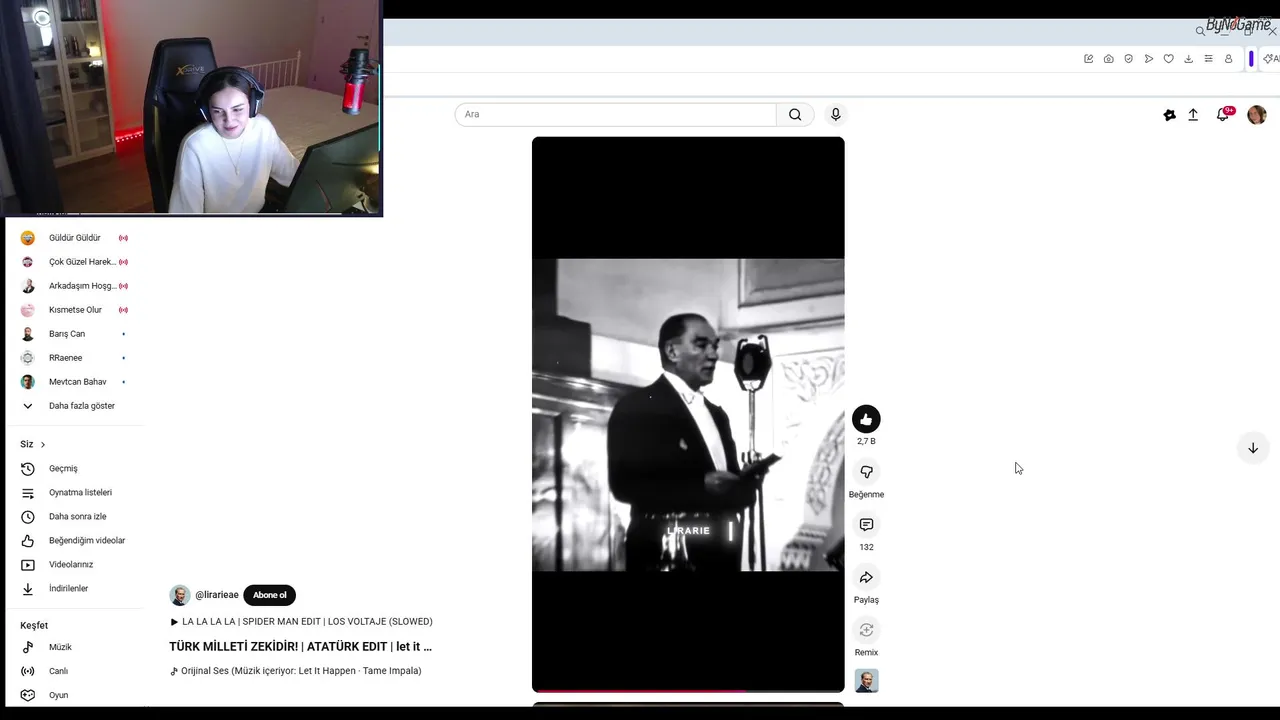Open Kısmetse Olur channel
Image resolution: width=1280 pixels, height=720 pixels.
[x=74, y=310]
